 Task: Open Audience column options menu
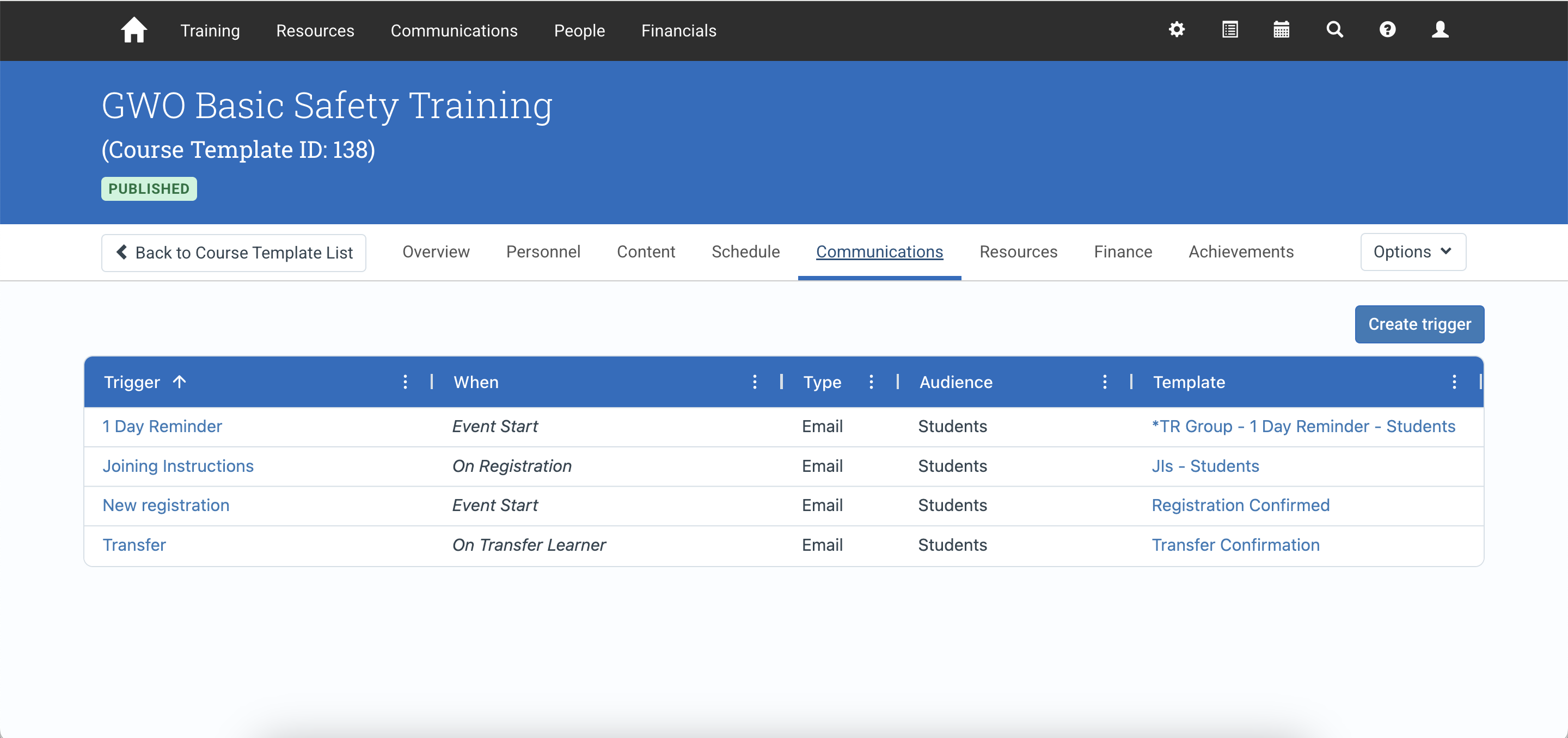[1104, 382]
